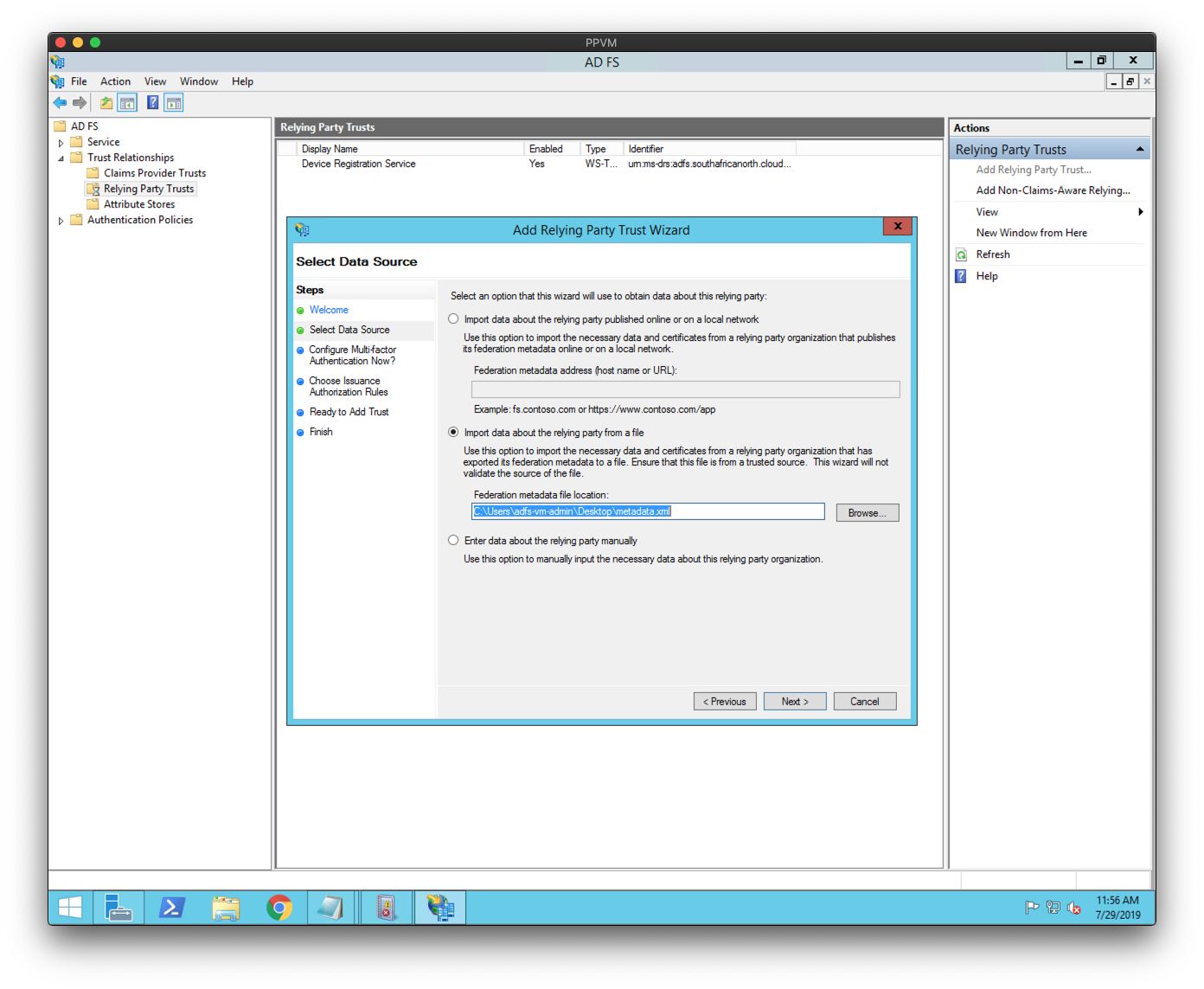Click greyed Add Relying Party Trust action

[1034, 170]
